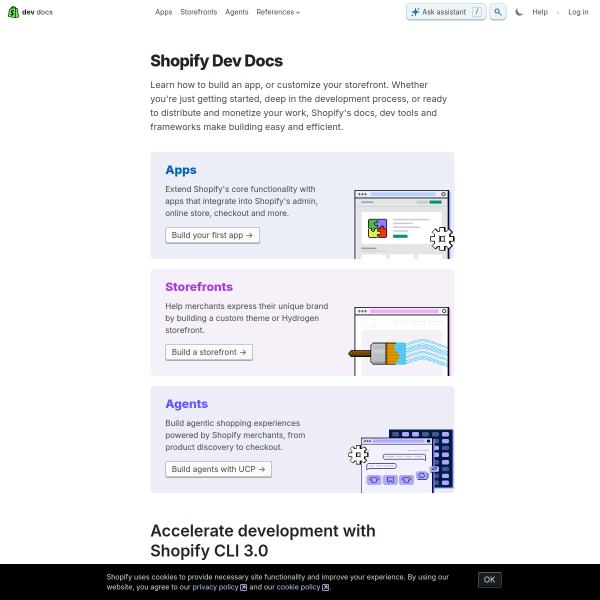Click Build your first app button
600x600 pixels.
pos(212,235)
